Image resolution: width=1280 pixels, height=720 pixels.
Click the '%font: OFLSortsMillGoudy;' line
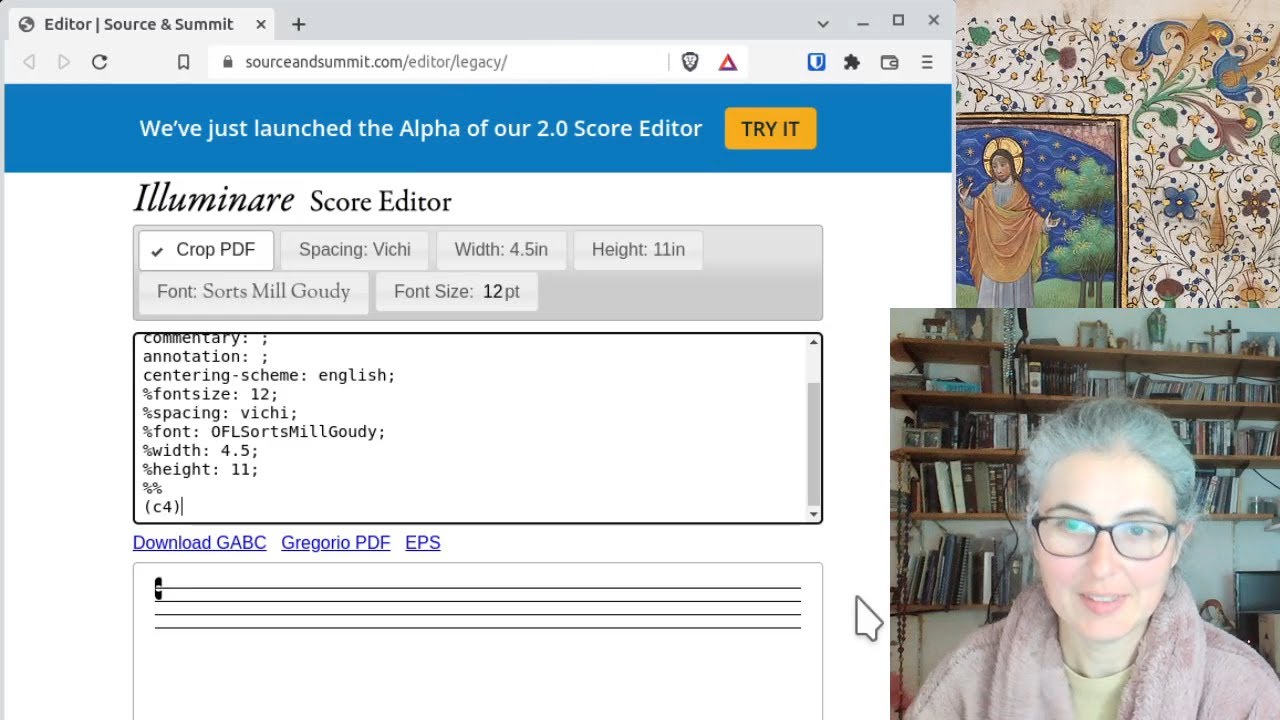pyautogui.click(x=264, y=432)
